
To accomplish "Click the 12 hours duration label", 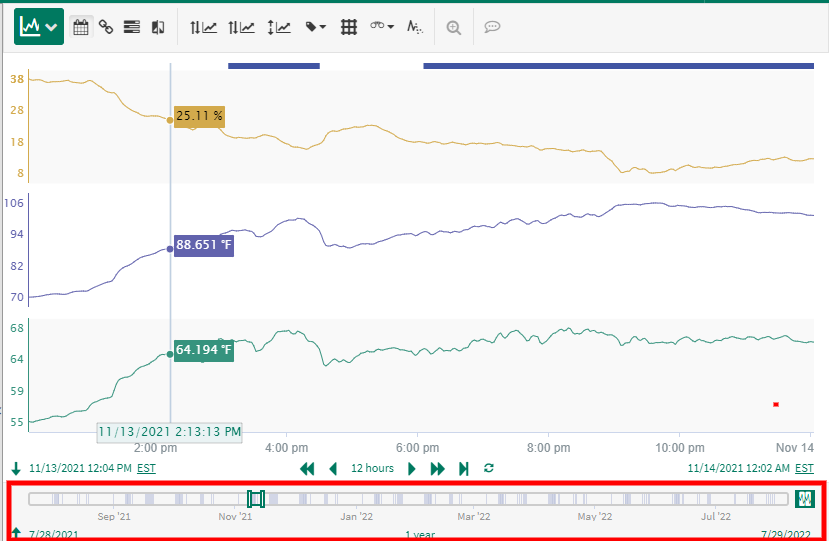I will click(372, 468).
